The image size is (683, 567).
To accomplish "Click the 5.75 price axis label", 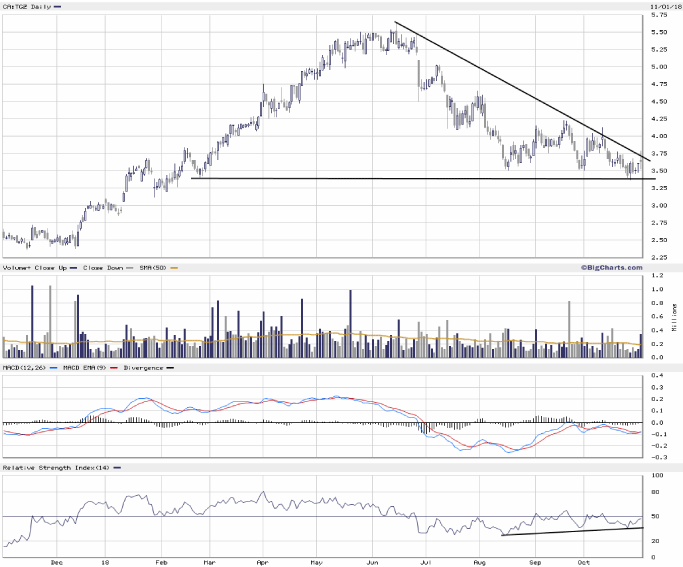I will tap(660, 15).
